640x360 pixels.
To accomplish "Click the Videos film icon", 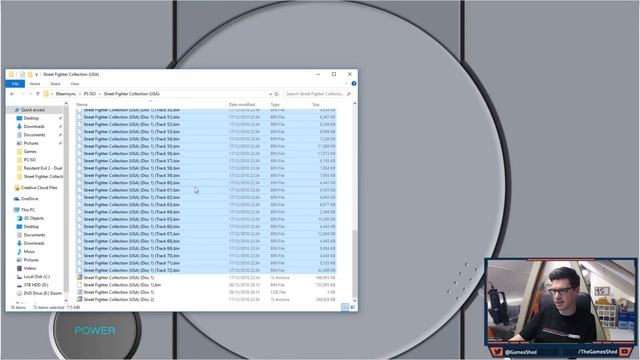I will (x=19, y=269).
